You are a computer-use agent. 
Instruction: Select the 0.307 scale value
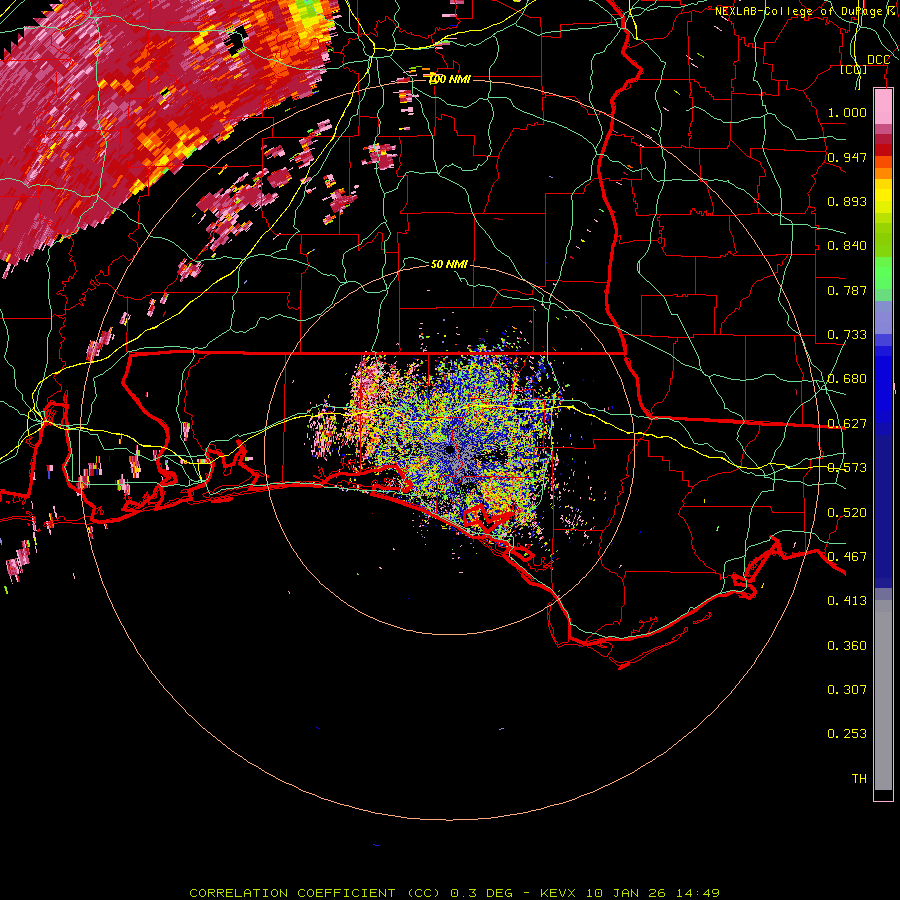(847, 689)
